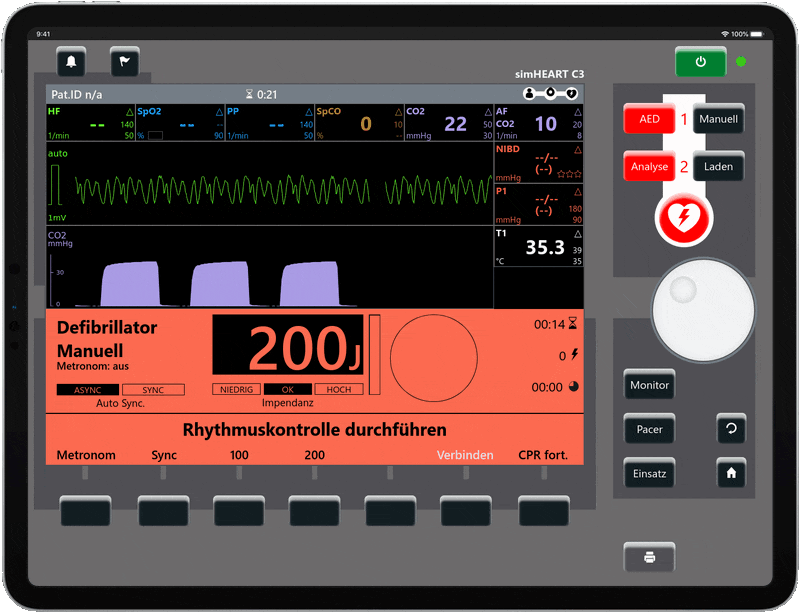Viewport: 800px width, 613px height.
Task: Tap the SpCO alarm triangle icon
Action: point(398,111)
